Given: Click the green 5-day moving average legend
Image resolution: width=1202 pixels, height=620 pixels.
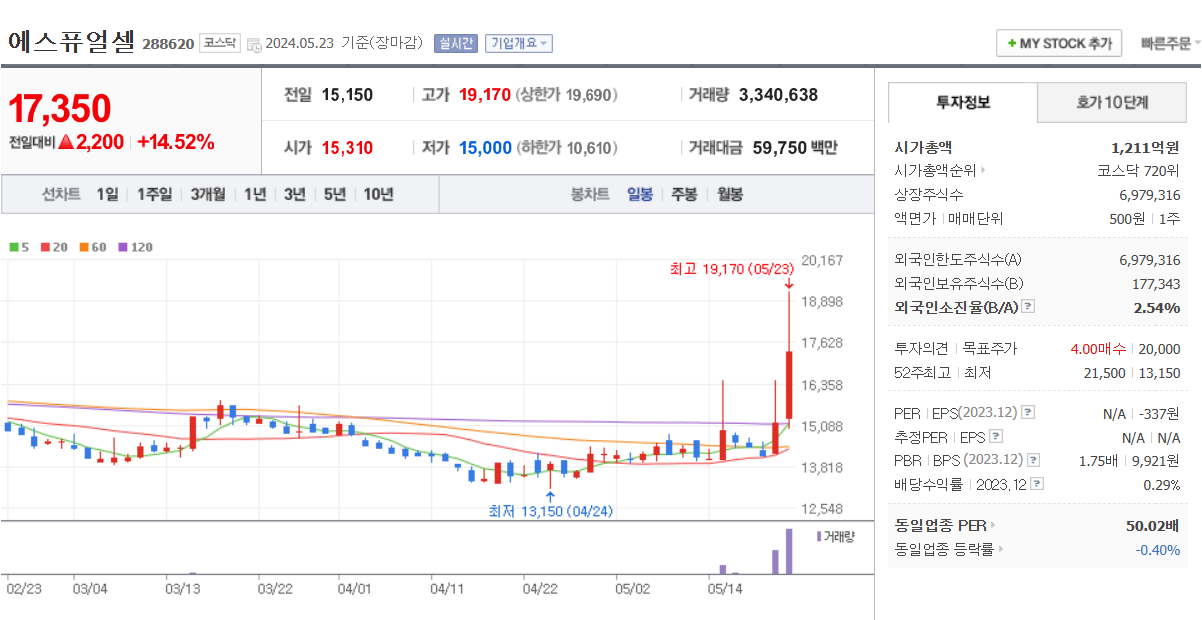Looking at the screenshot, I should (x=19, y=247).
